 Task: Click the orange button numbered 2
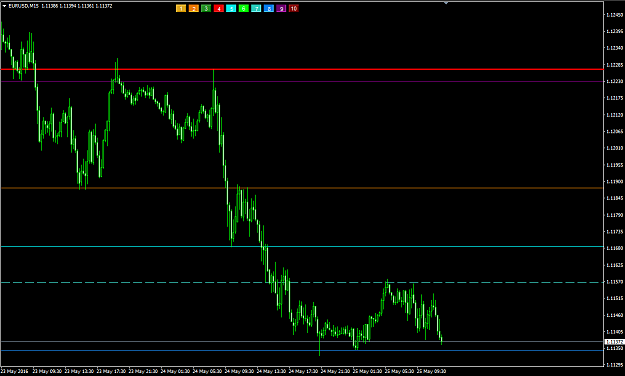click(x=193, y=8)
